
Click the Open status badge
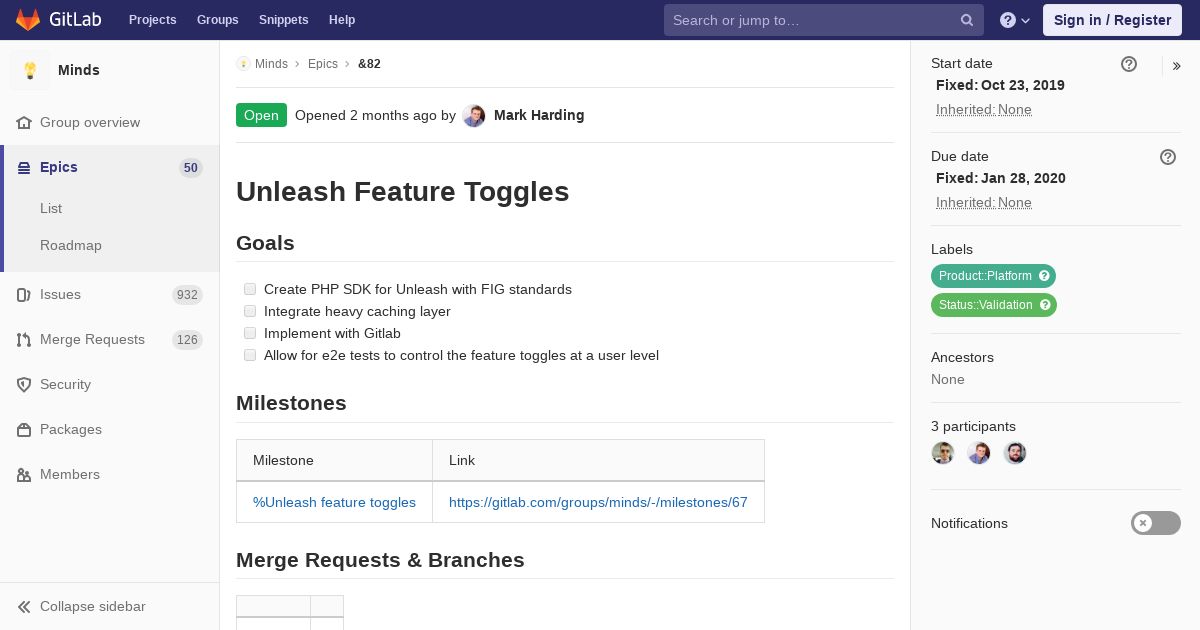pyautogui.click(x=261, y=115)
